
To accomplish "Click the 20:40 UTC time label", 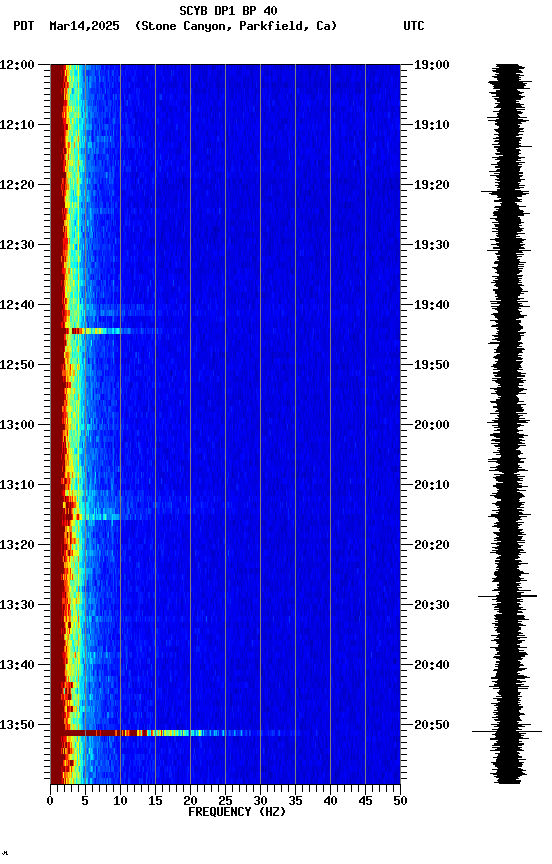I will click(432, 665).
